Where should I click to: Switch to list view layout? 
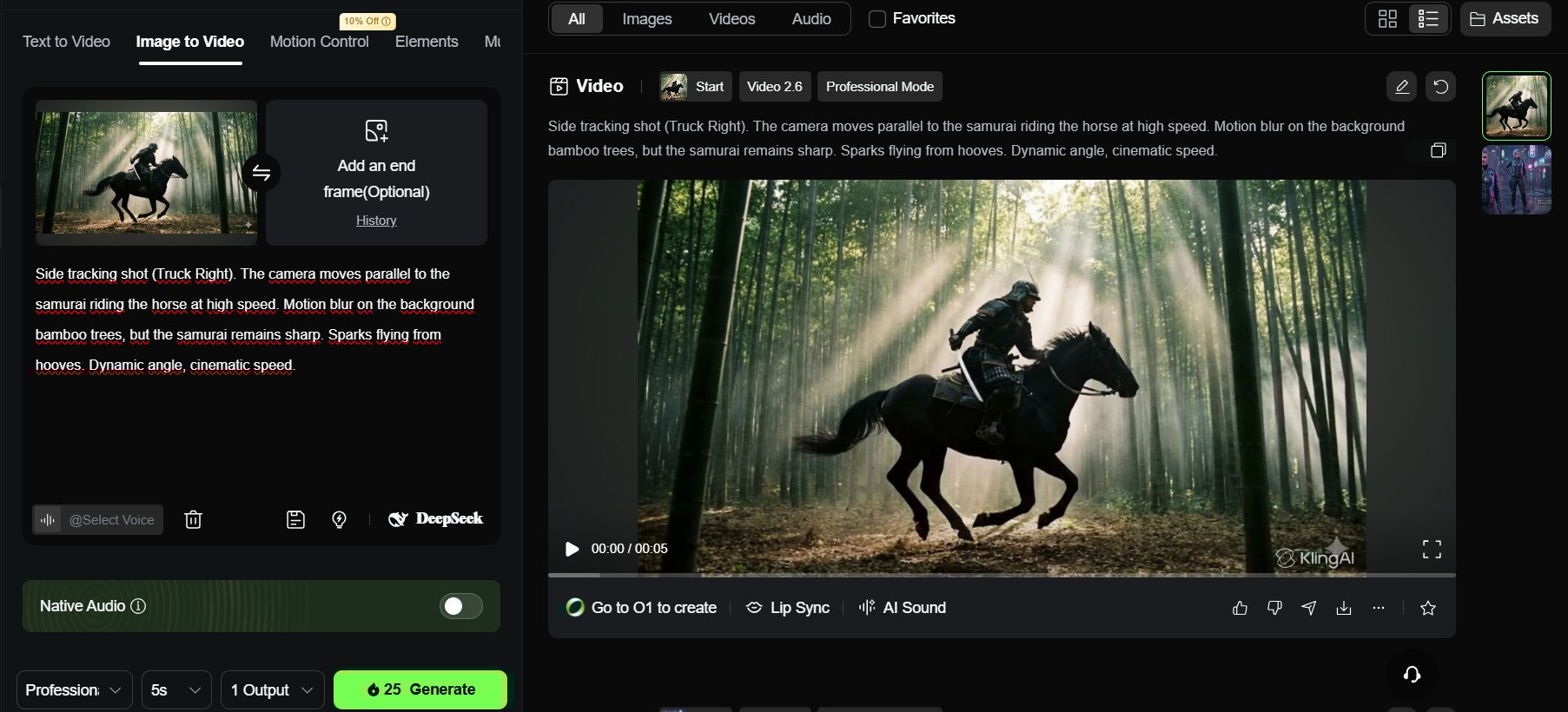1428,18
